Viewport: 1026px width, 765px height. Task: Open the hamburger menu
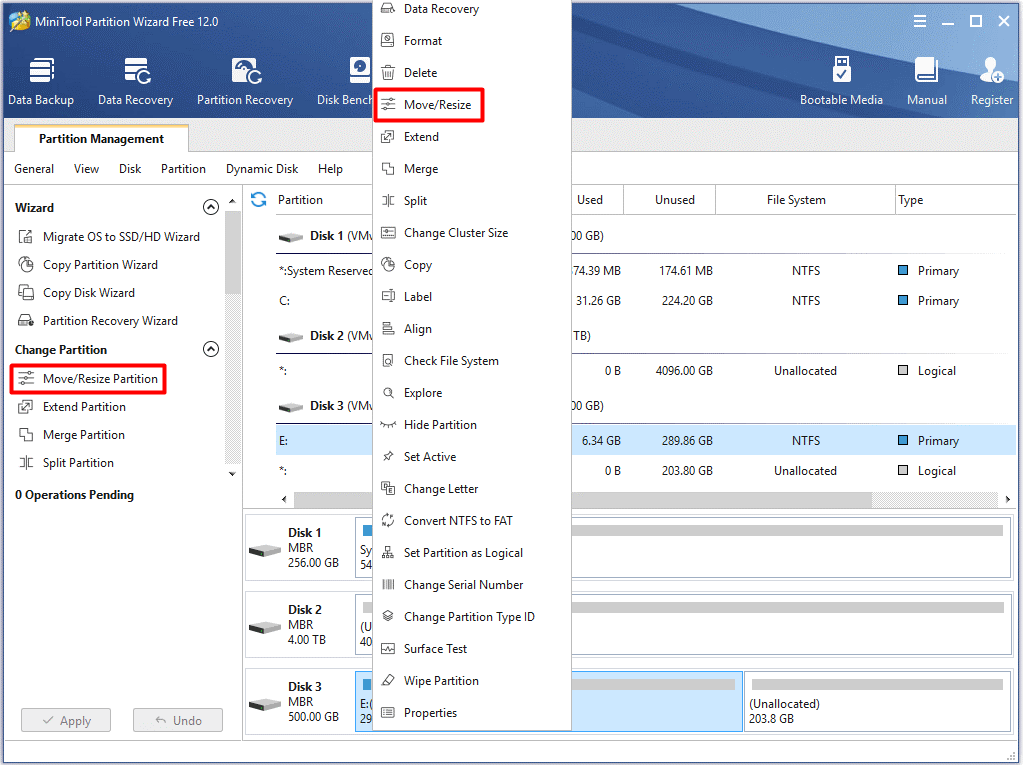(919, 19)
